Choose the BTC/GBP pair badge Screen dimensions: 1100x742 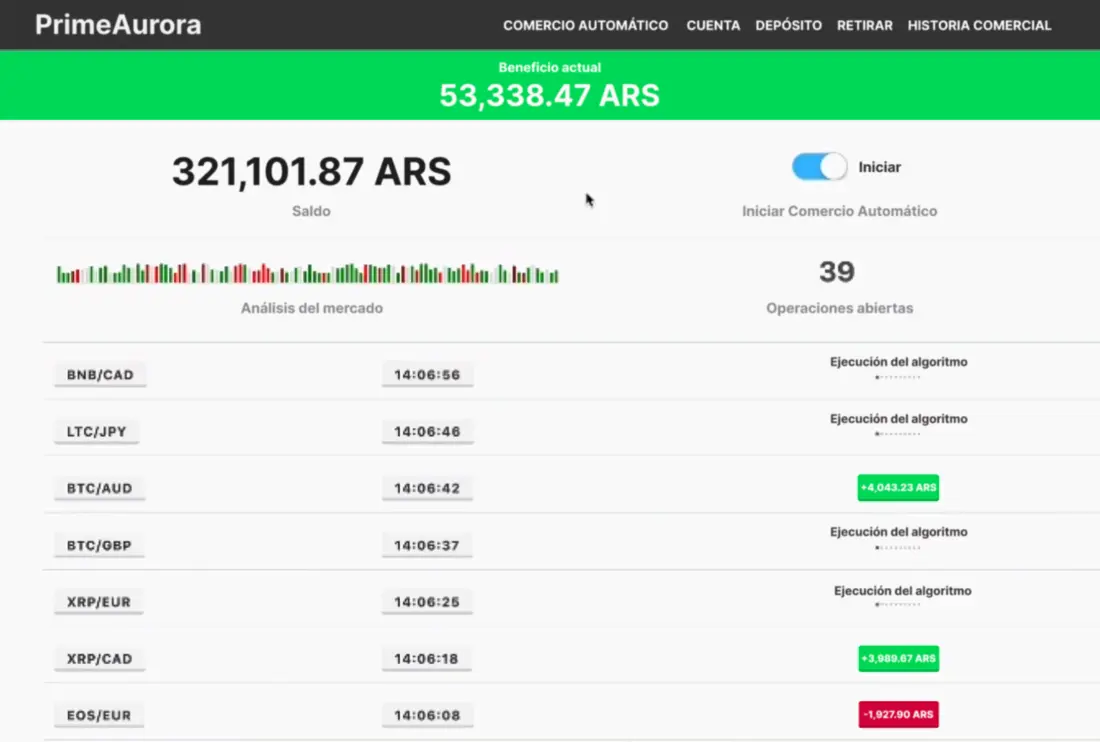pyautogui.click(x=99, y=546)
